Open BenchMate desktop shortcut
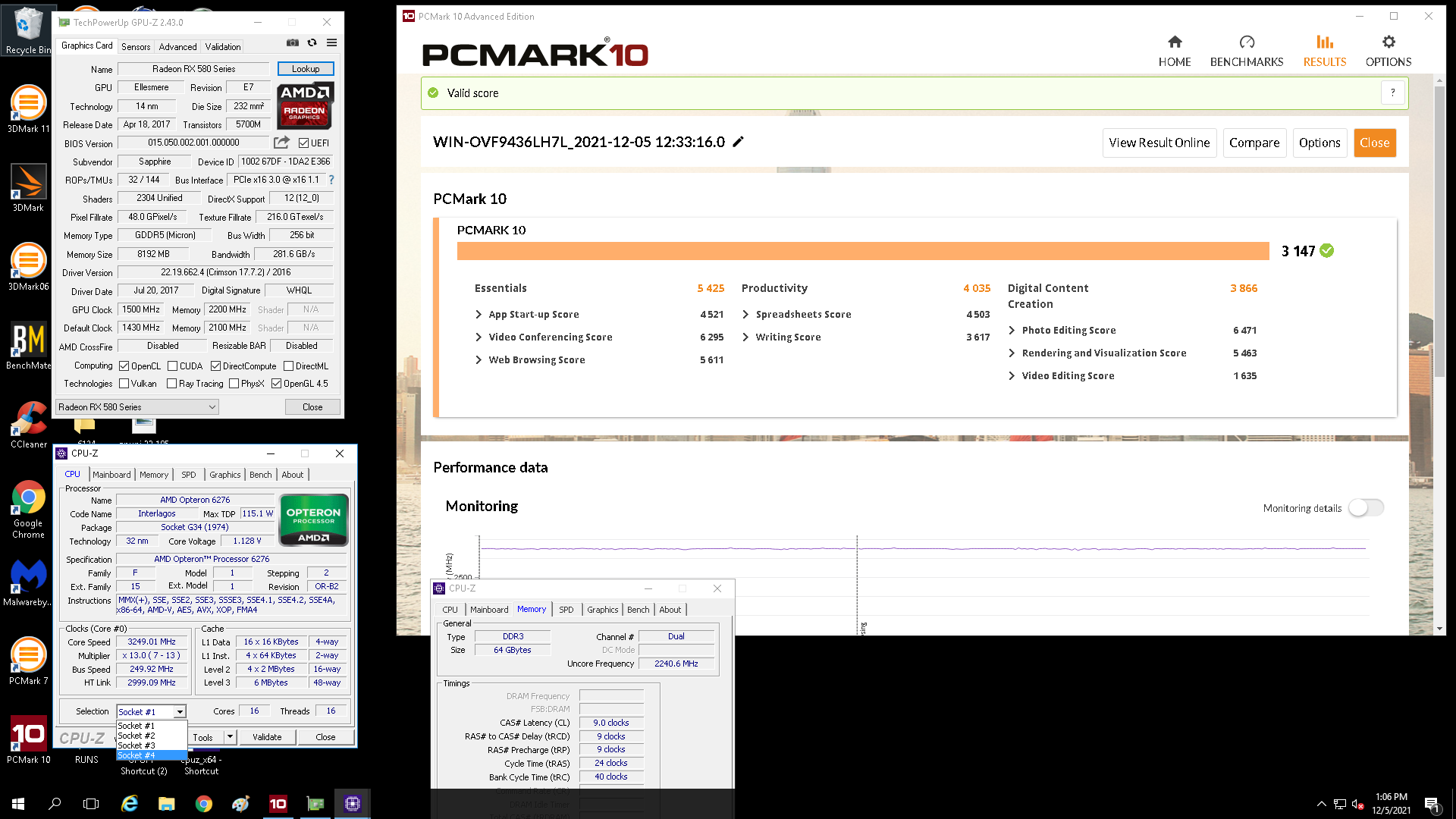Viewport: 1456px width, 819px height. pyautogui.click(x=28, y=346)
